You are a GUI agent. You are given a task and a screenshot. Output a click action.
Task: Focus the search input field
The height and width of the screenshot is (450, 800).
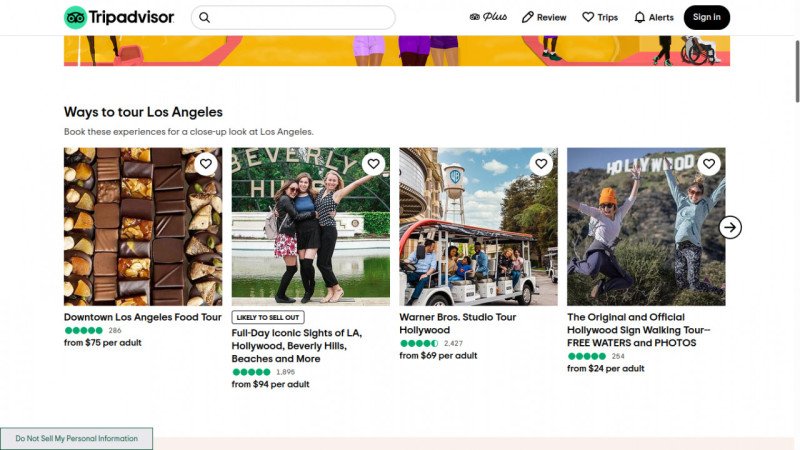(300, 17)
